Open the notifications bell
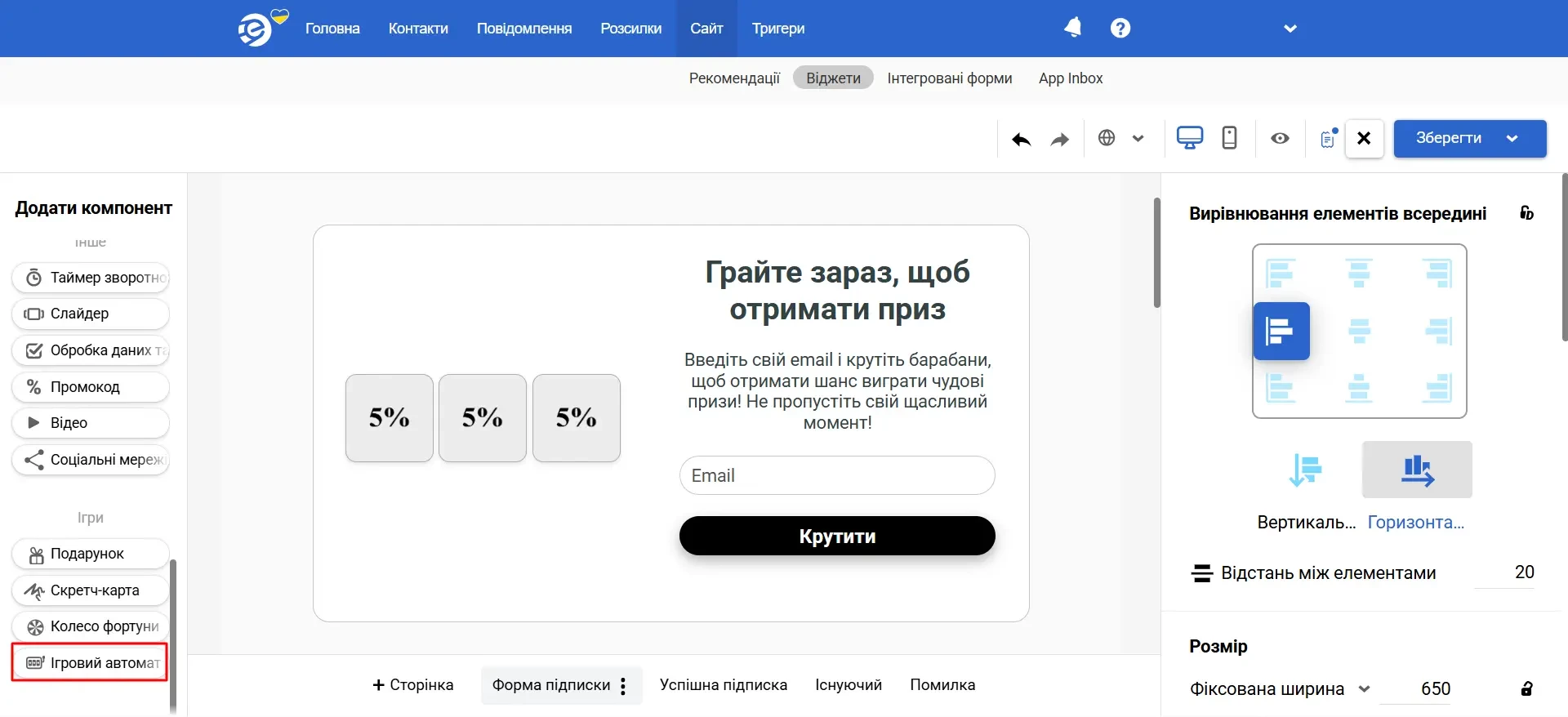1568x717 pixels. (x=1072, y=28)
